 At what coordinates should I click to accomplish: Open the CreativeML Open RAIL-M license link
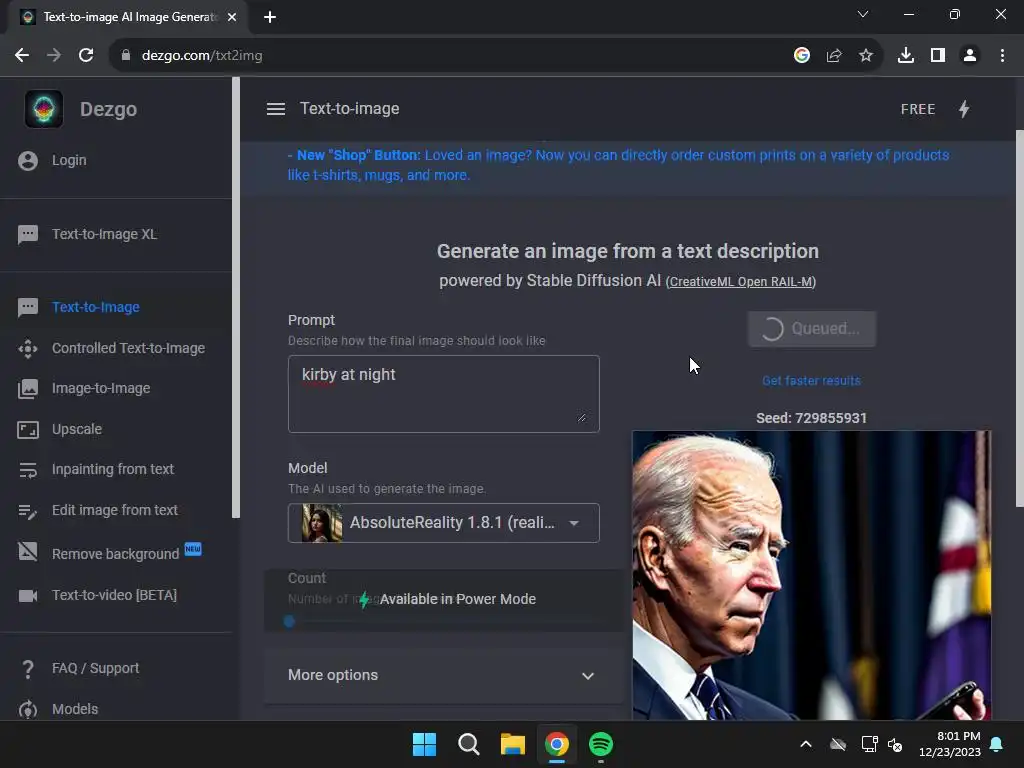pyautogui.click(x=741, y=281)
